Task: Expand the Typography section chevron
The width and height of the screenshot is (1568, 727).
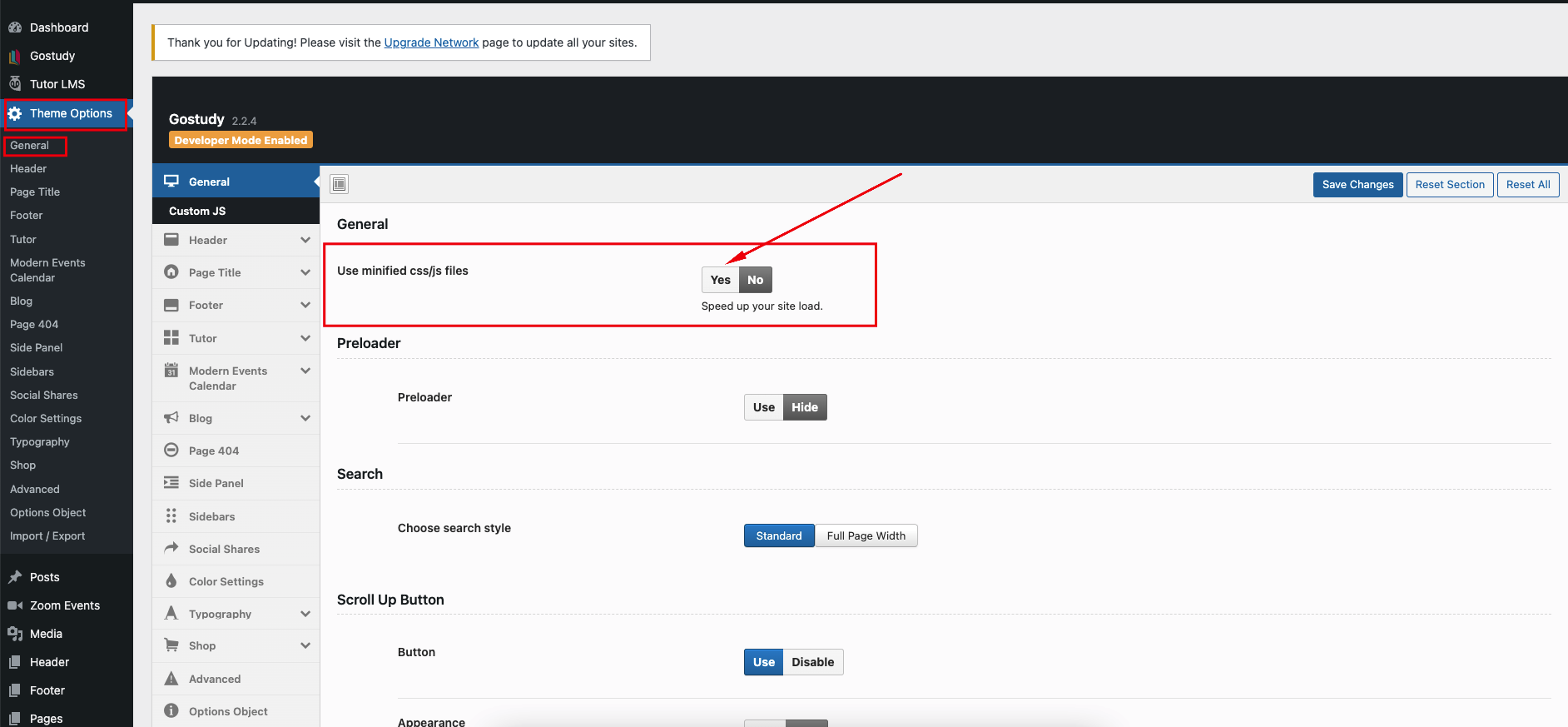Action: (x=305, y=614)
